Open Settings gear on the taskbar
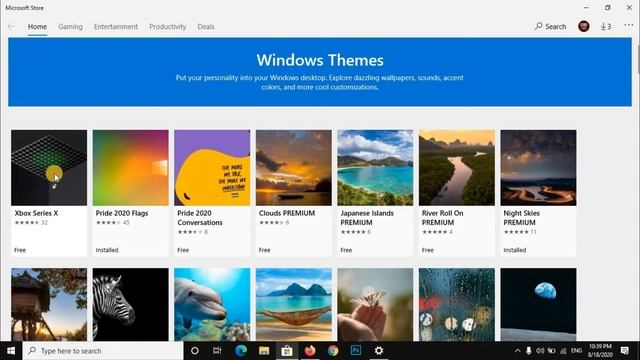The width and height of the screenshot is (640, 360). click(379, 351)
